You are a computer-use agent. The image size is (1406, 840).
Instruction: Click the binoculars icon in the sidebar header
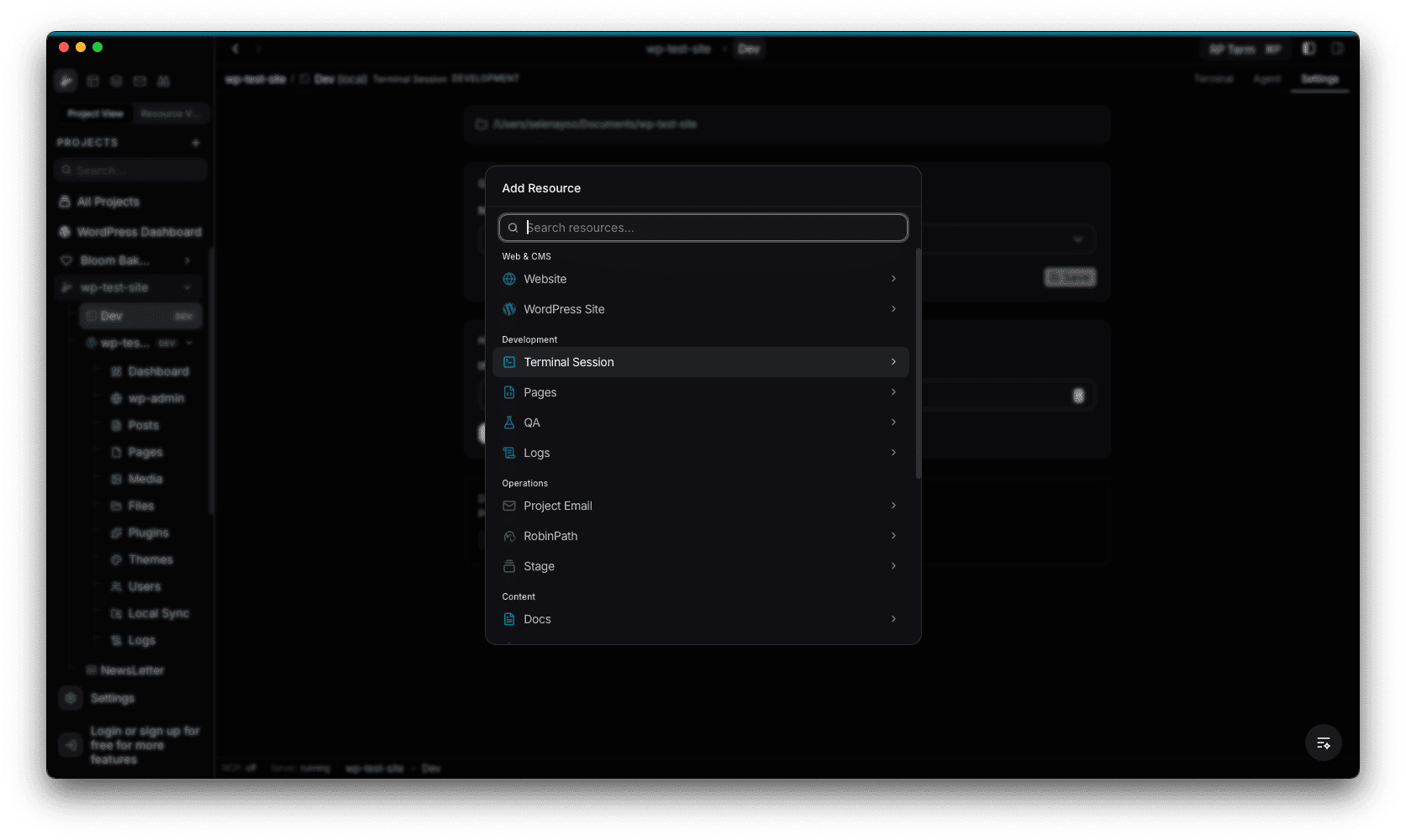tap(164, 81)
